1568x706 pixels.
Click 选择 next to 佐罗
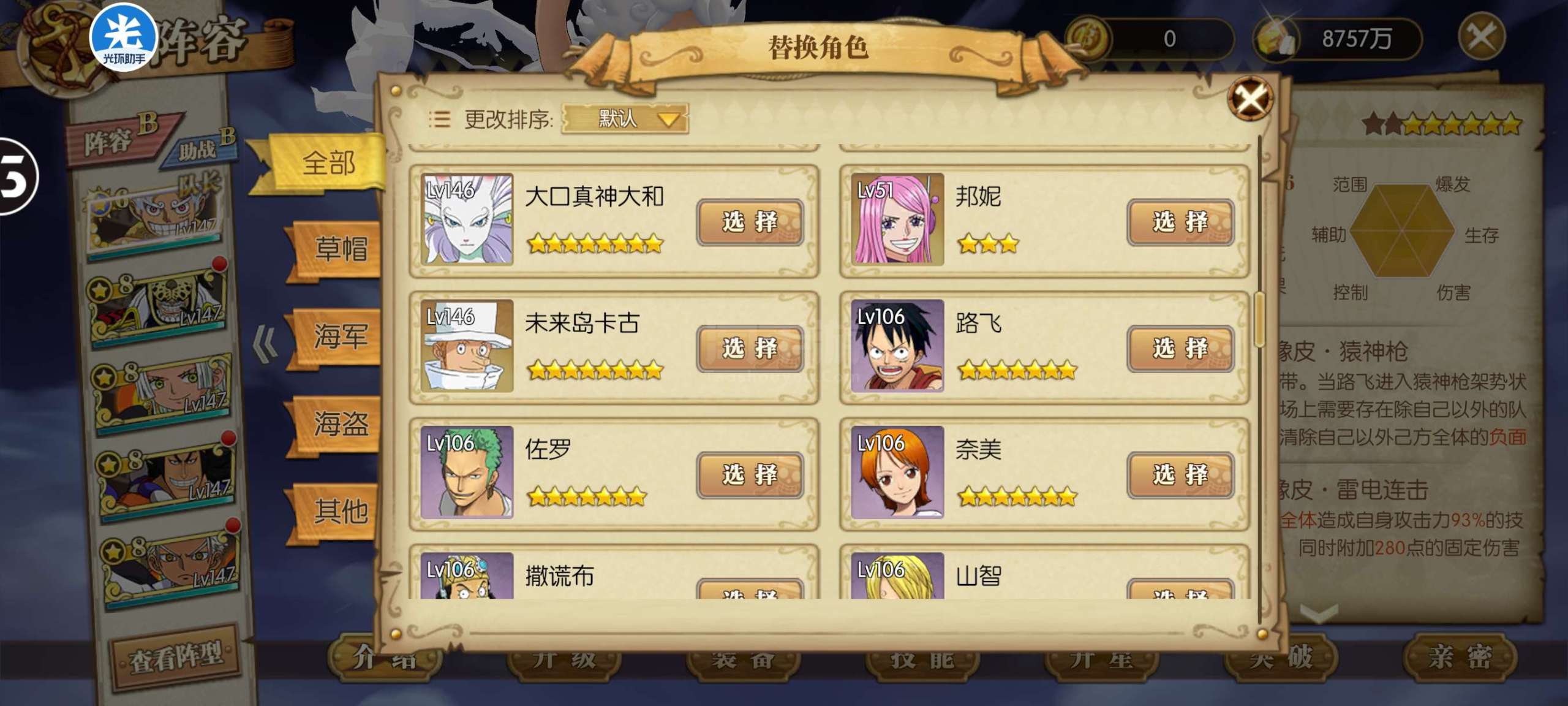(750, 475)
